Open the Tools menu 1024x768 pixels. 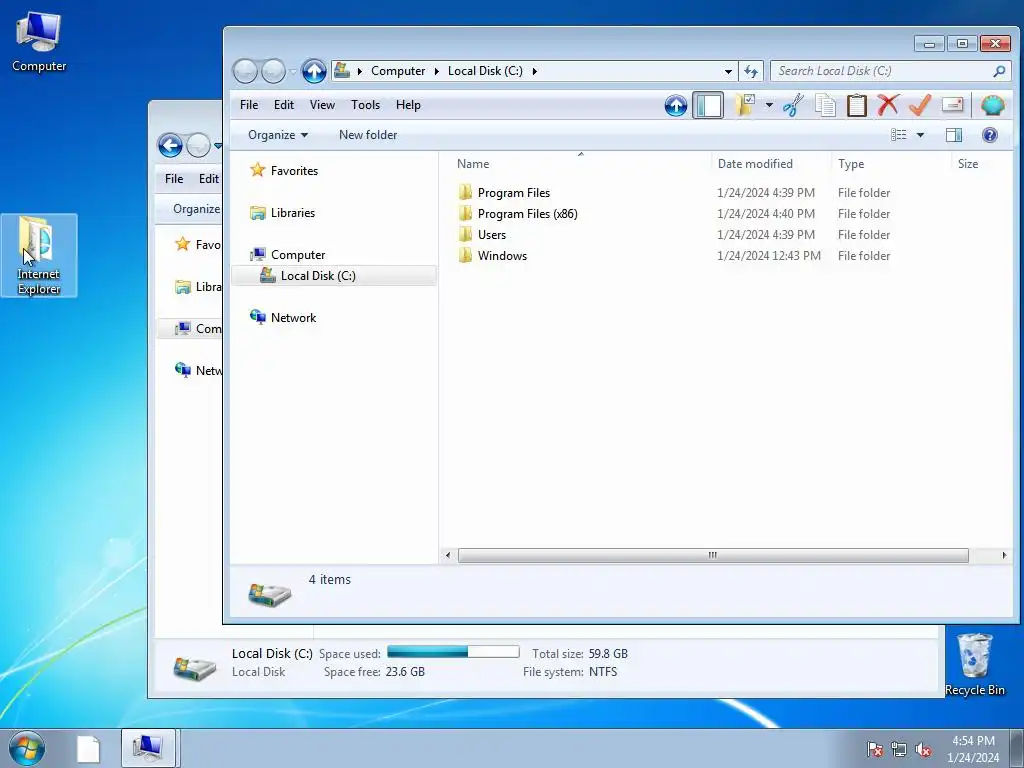click(x=365, y=105)
